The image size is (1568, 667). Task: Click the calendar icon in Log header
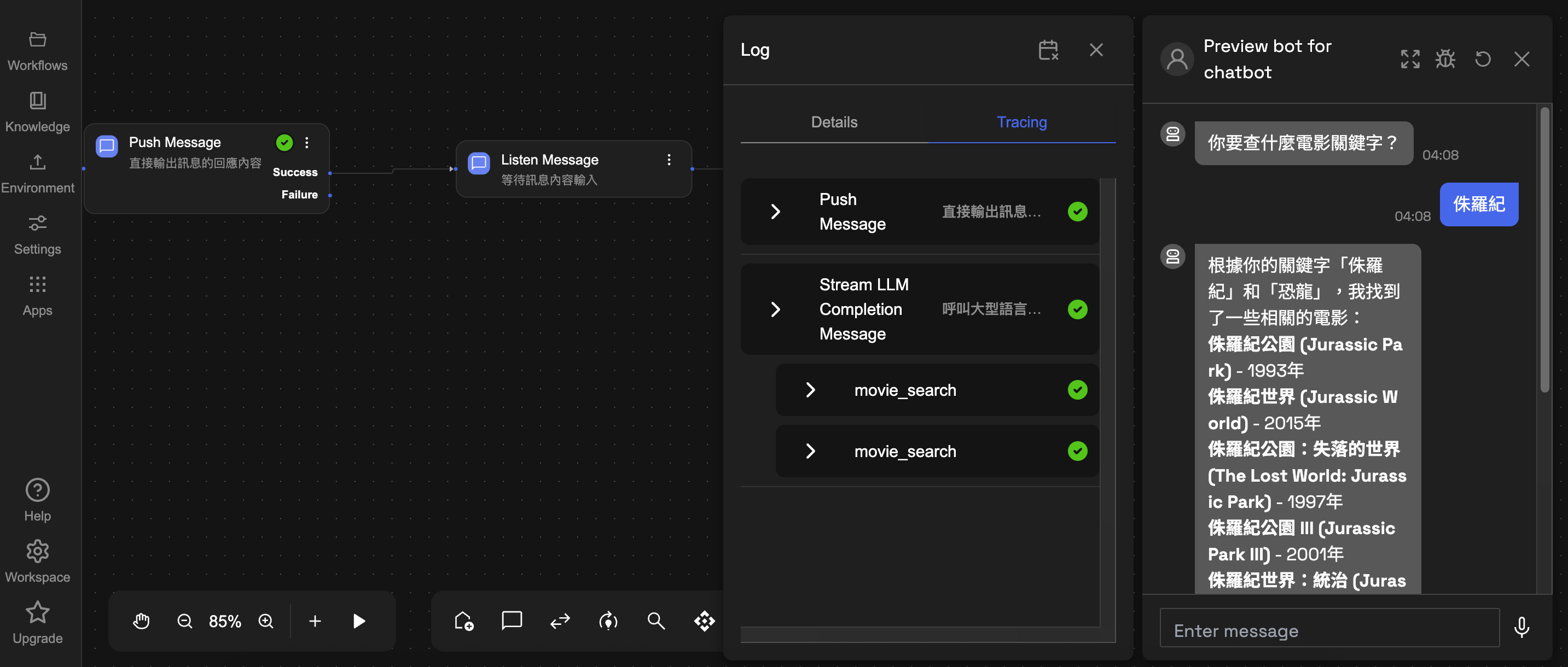click(1048, 50)
